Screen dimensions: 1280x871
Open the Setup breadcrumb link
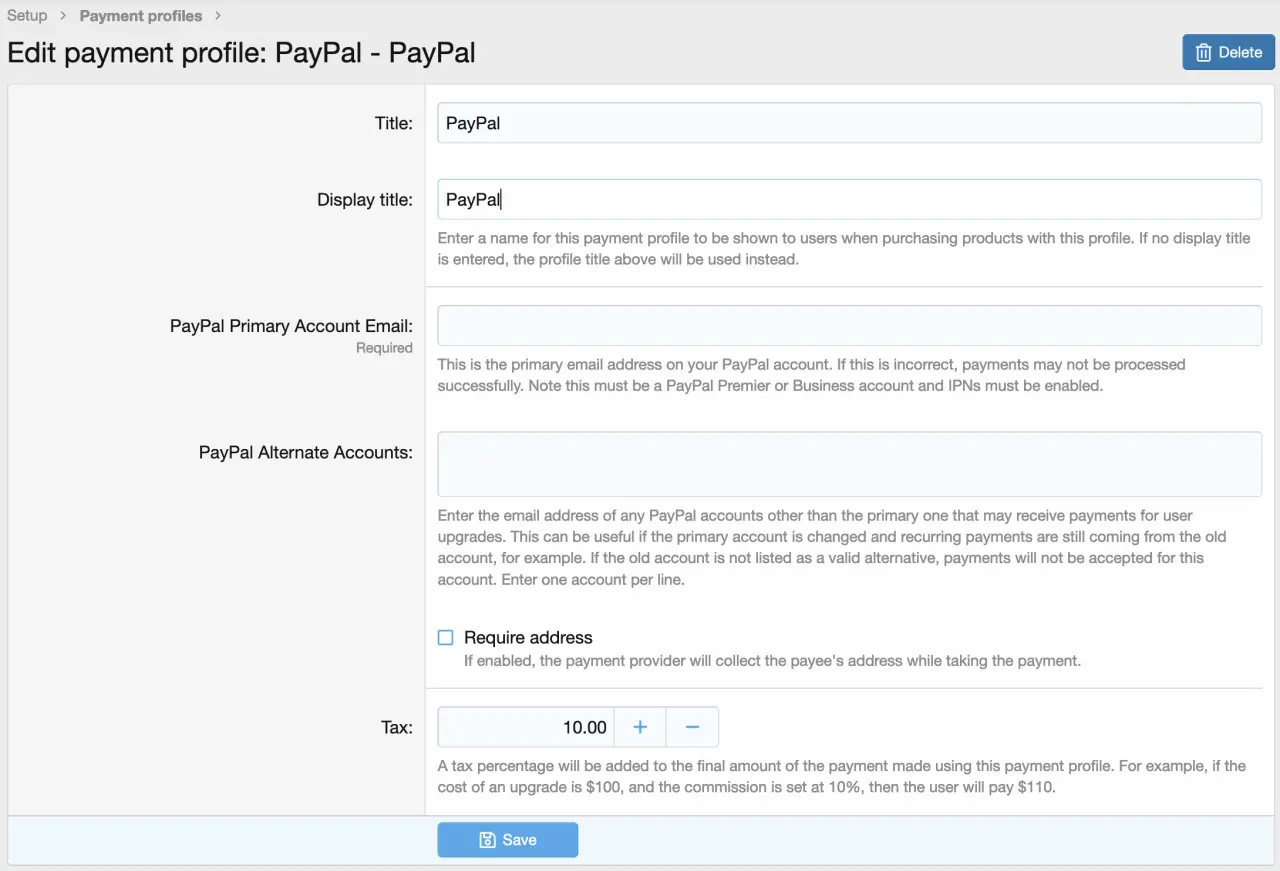click(x=27, y=16)
